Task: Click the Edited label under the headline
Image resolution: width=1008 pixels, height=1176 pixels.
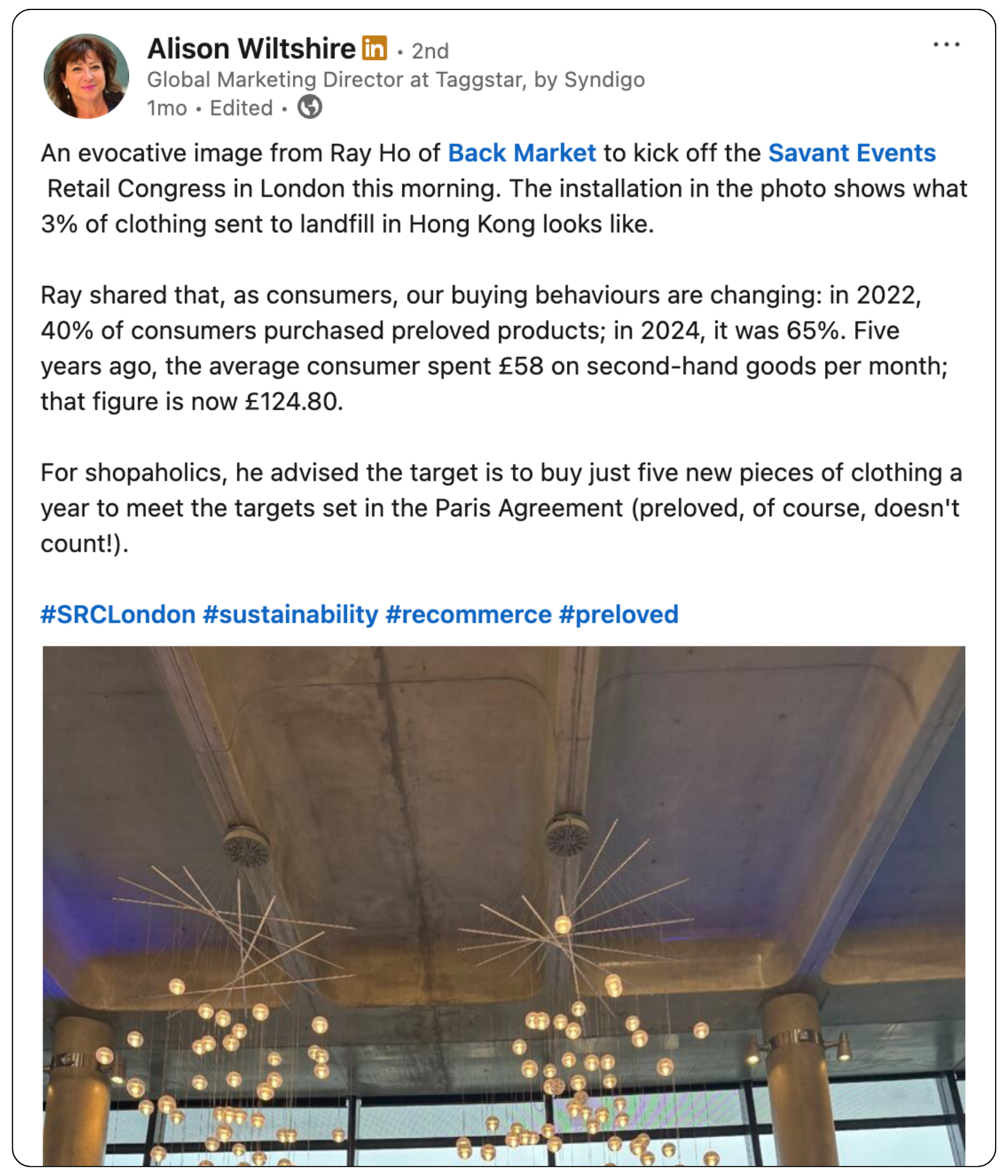Action: (241, 108)
